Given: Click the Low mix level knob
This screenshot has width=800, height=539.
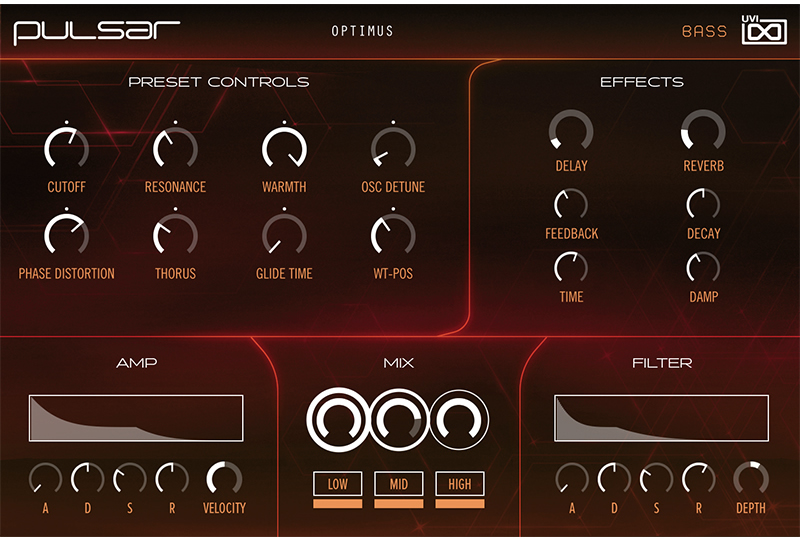Looking at the screenshot, I should [338, 420].
